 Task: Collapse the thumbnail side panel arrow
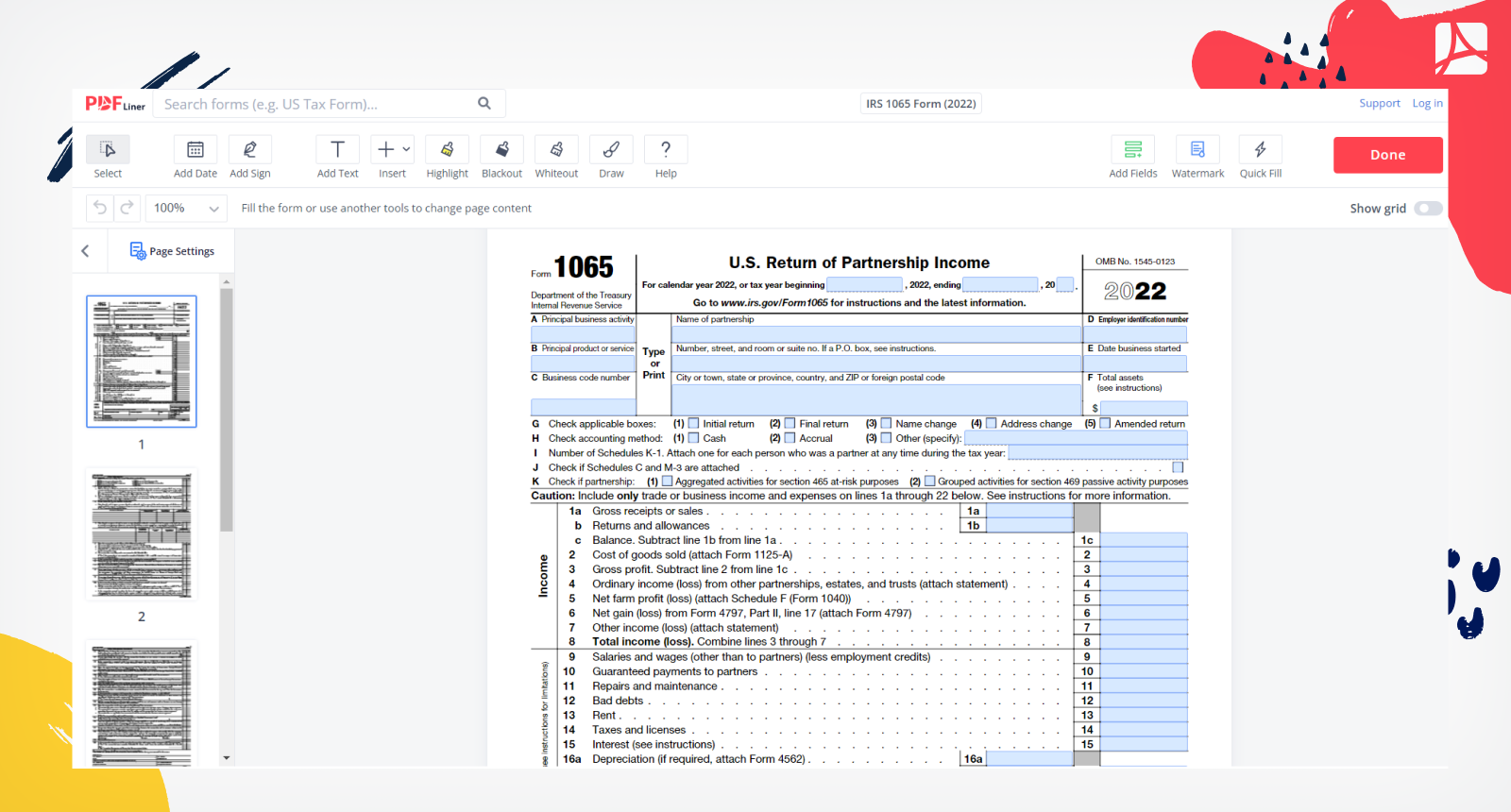85,251
